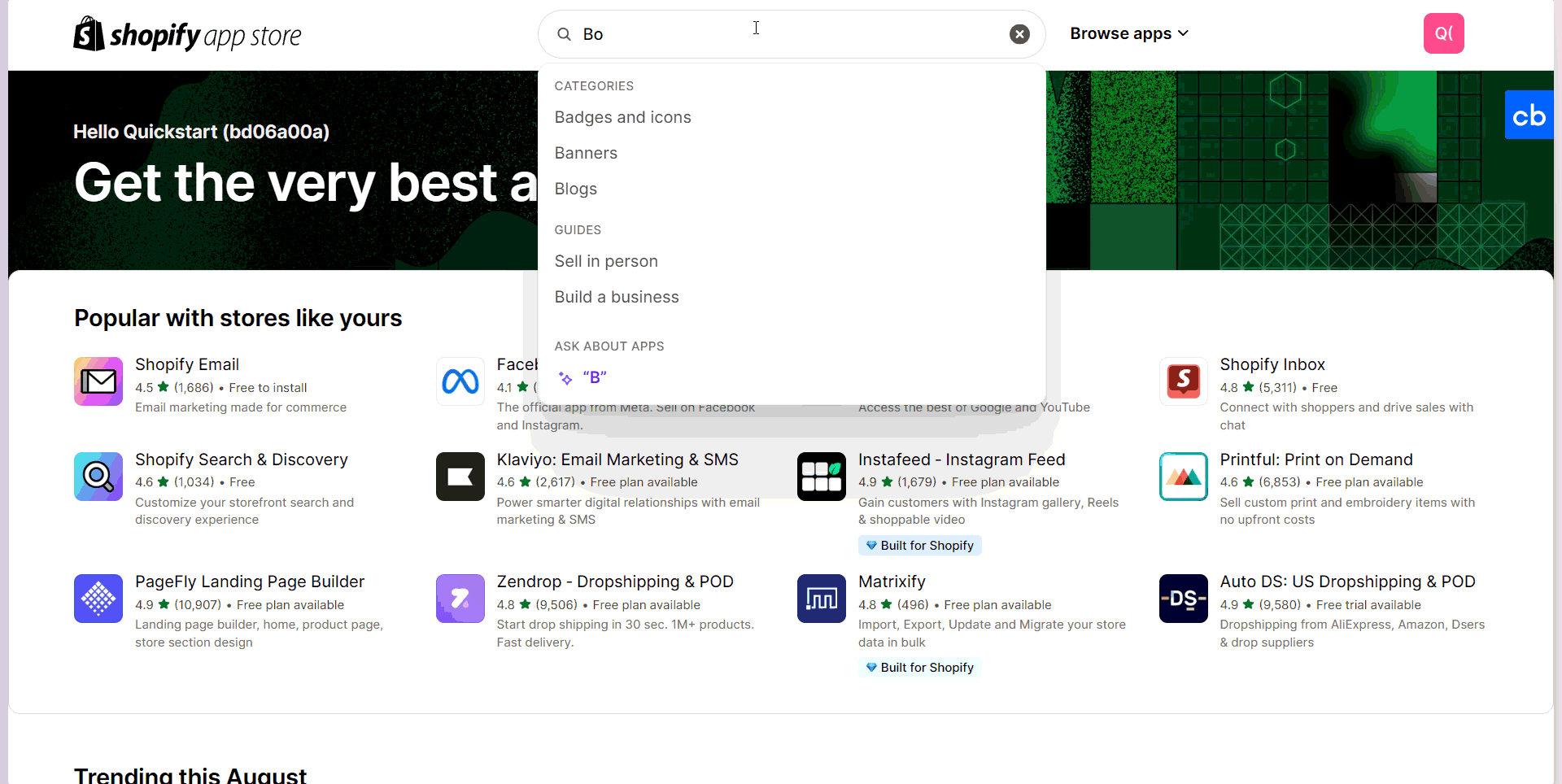
Task: Open Printful: Print on Demand link
Action: tap(1316, 460)
